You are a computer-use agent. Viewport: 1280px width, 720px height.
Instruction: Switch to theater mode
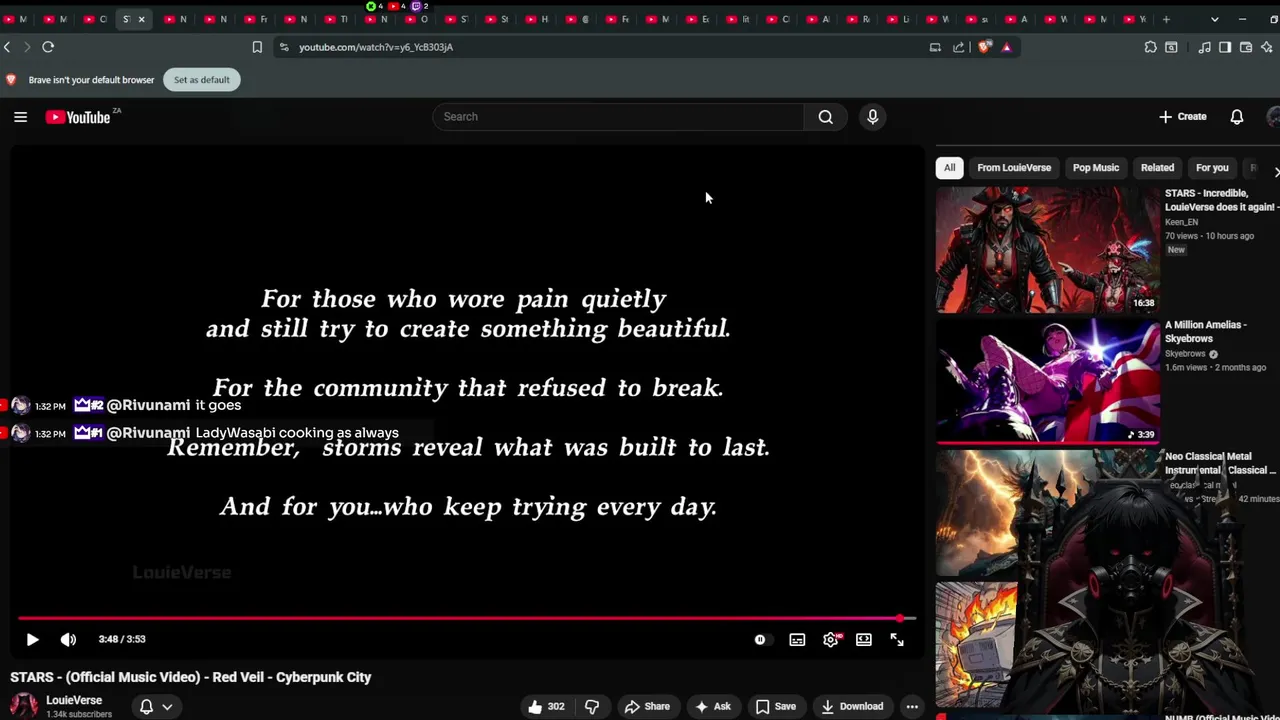click(x=864, y=639)
